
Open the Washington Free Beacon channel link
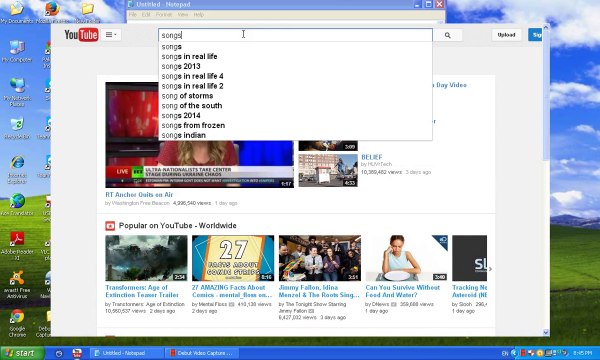pyautogui.click(x=140, y=203)
